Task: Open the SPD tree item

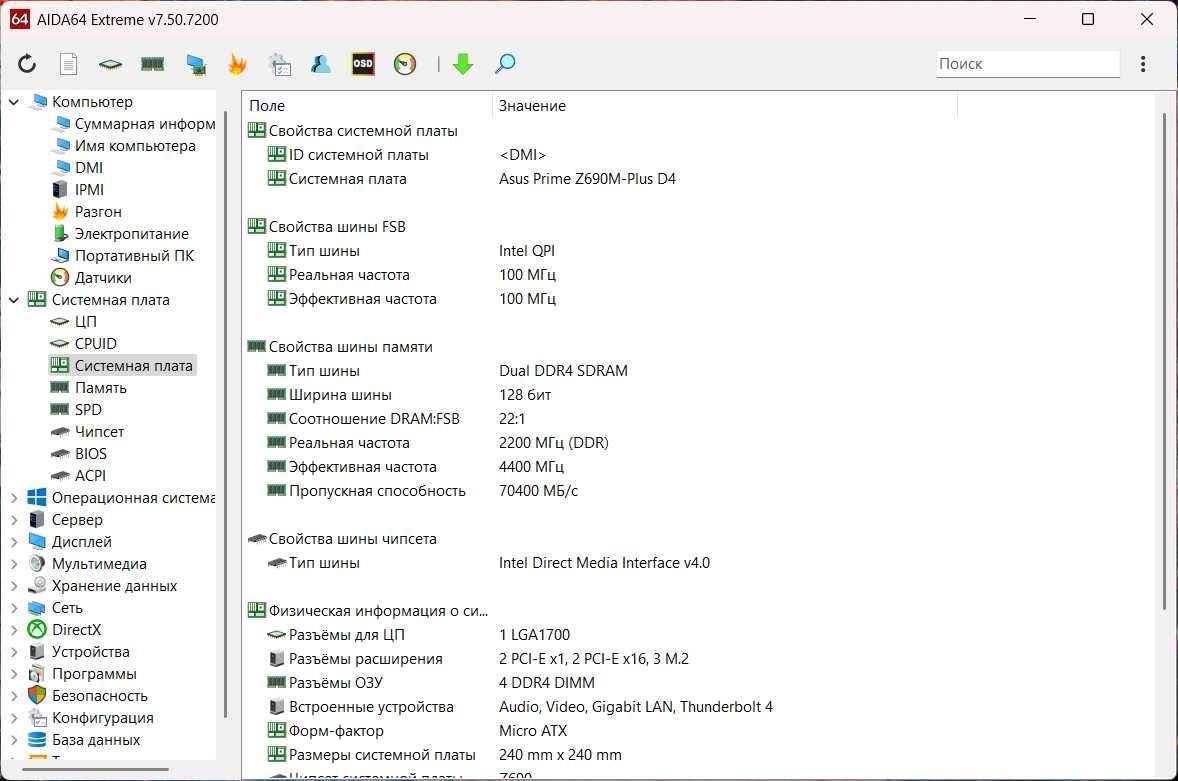Action: [x=88, y=409]
